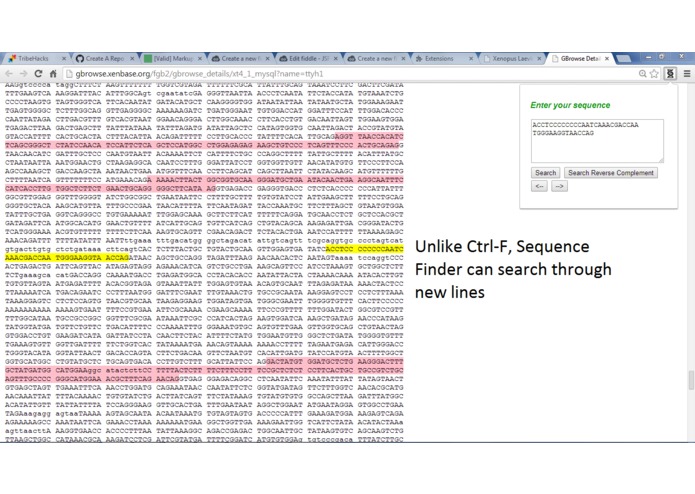Click the pink highlighted sequence AGTTTGCCCC
The image size is (695, 494).
click(28, 379)
